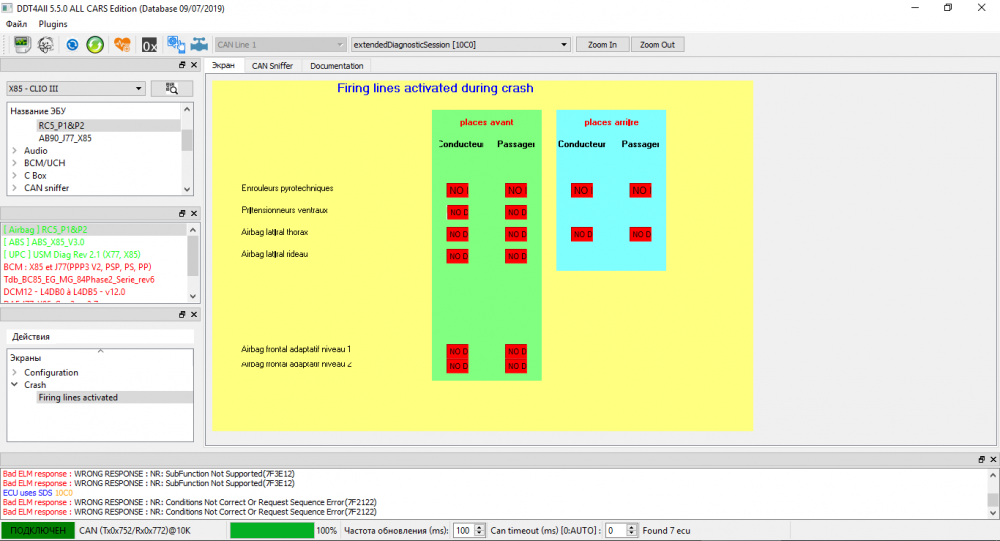Click rear Passager Airbag latéral thorax indicator
Image resolution: width=1000 pixels, height=541 pixels.
click(x=640, y=234)
